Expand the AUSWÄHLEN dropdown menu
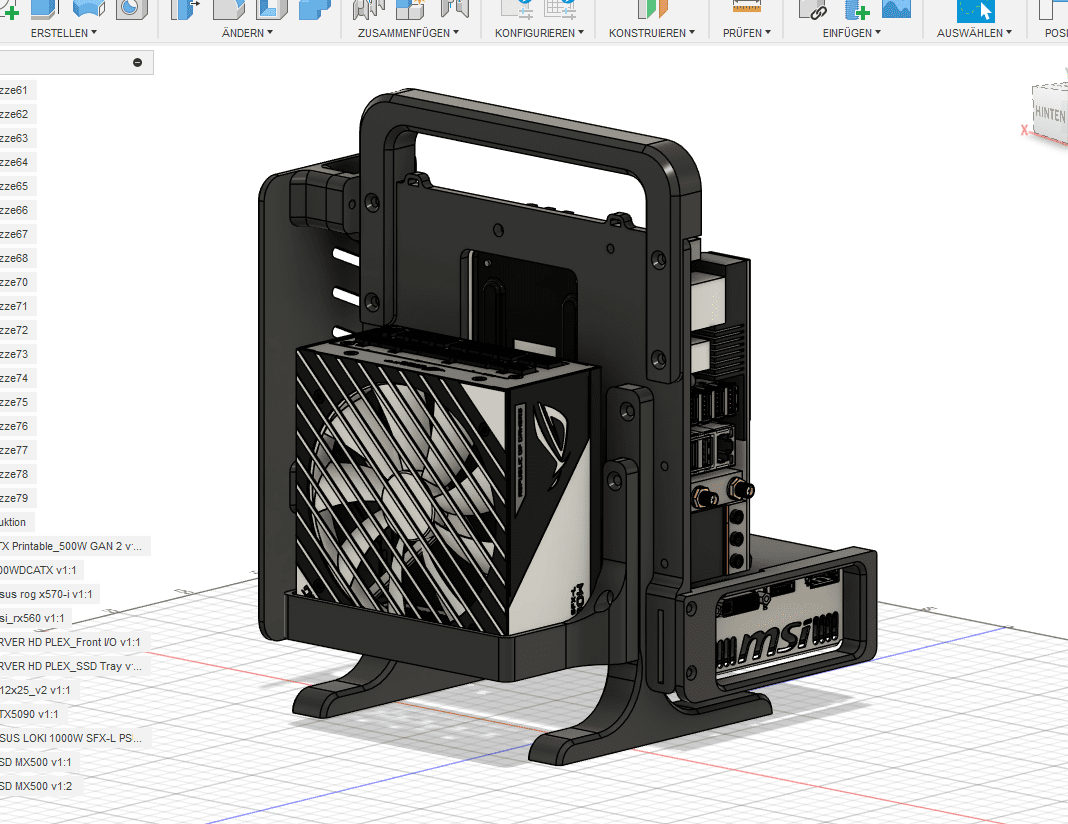 click(974, 33)
